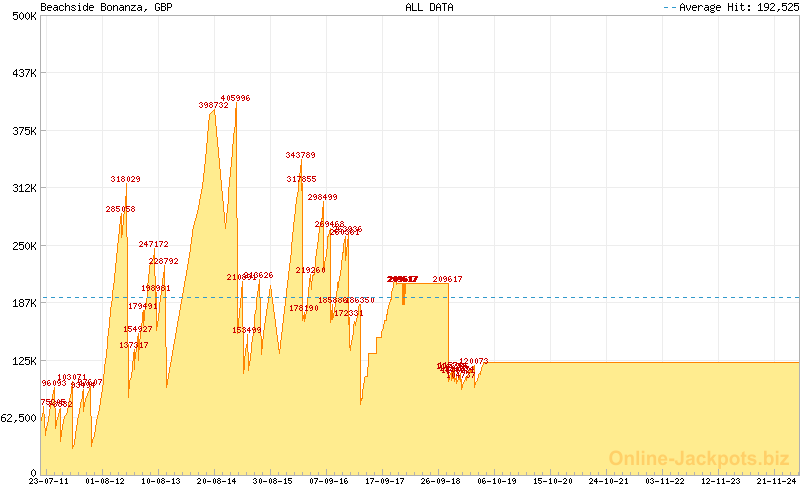Click the ALL DATA heading
Screen dimensions: 800x490
[429, 7]
